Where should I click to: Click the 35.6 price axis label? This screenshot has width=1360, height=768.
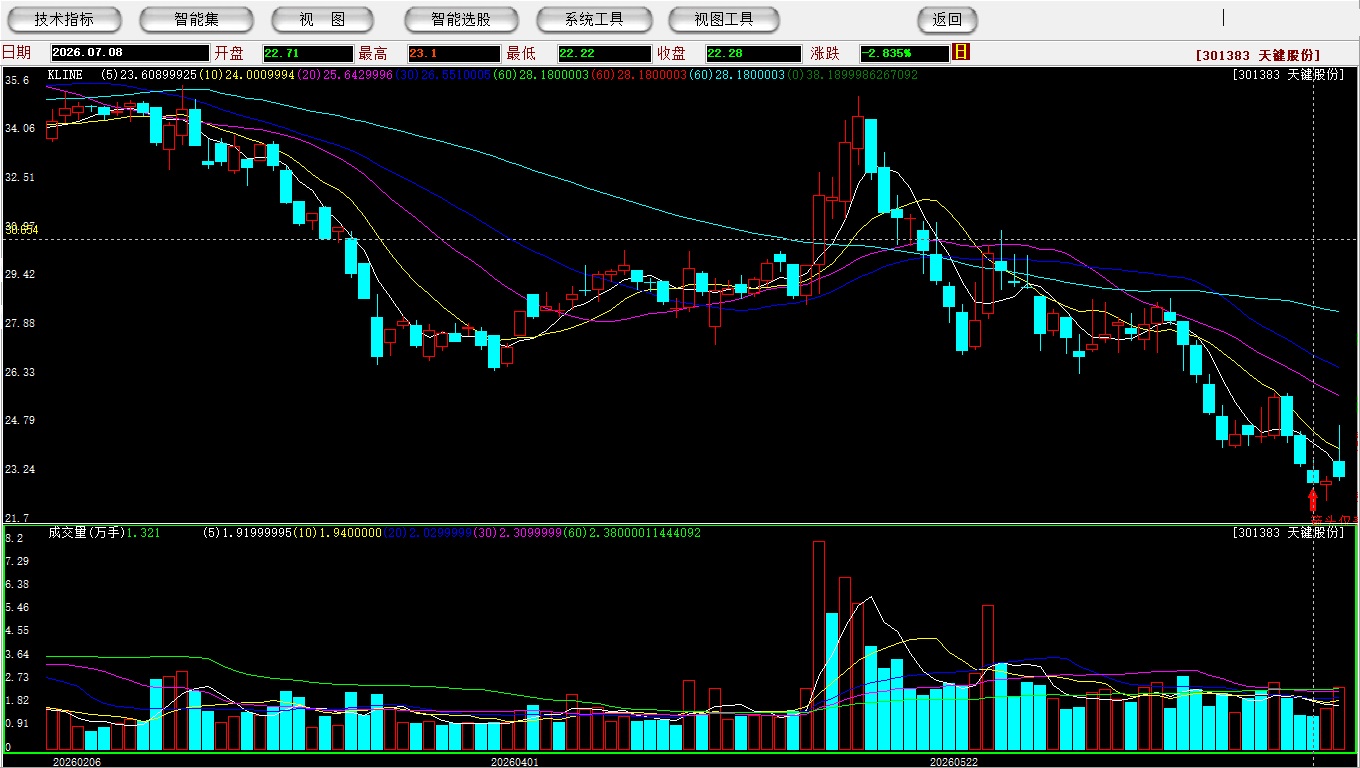pyautogui.click(x=17, y=79)
